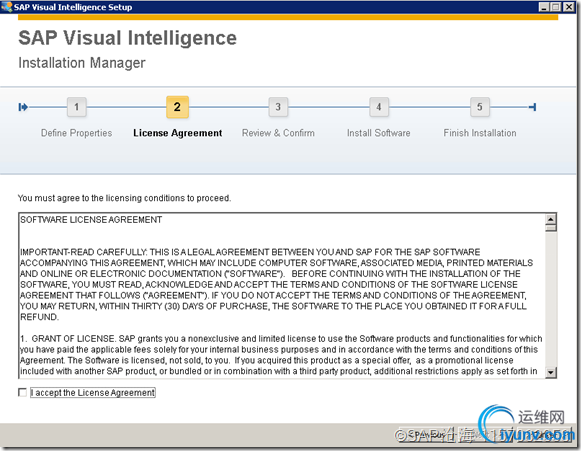
Task: Close the SAP Visual Intelligence Setup window
Action: [569, 7]
